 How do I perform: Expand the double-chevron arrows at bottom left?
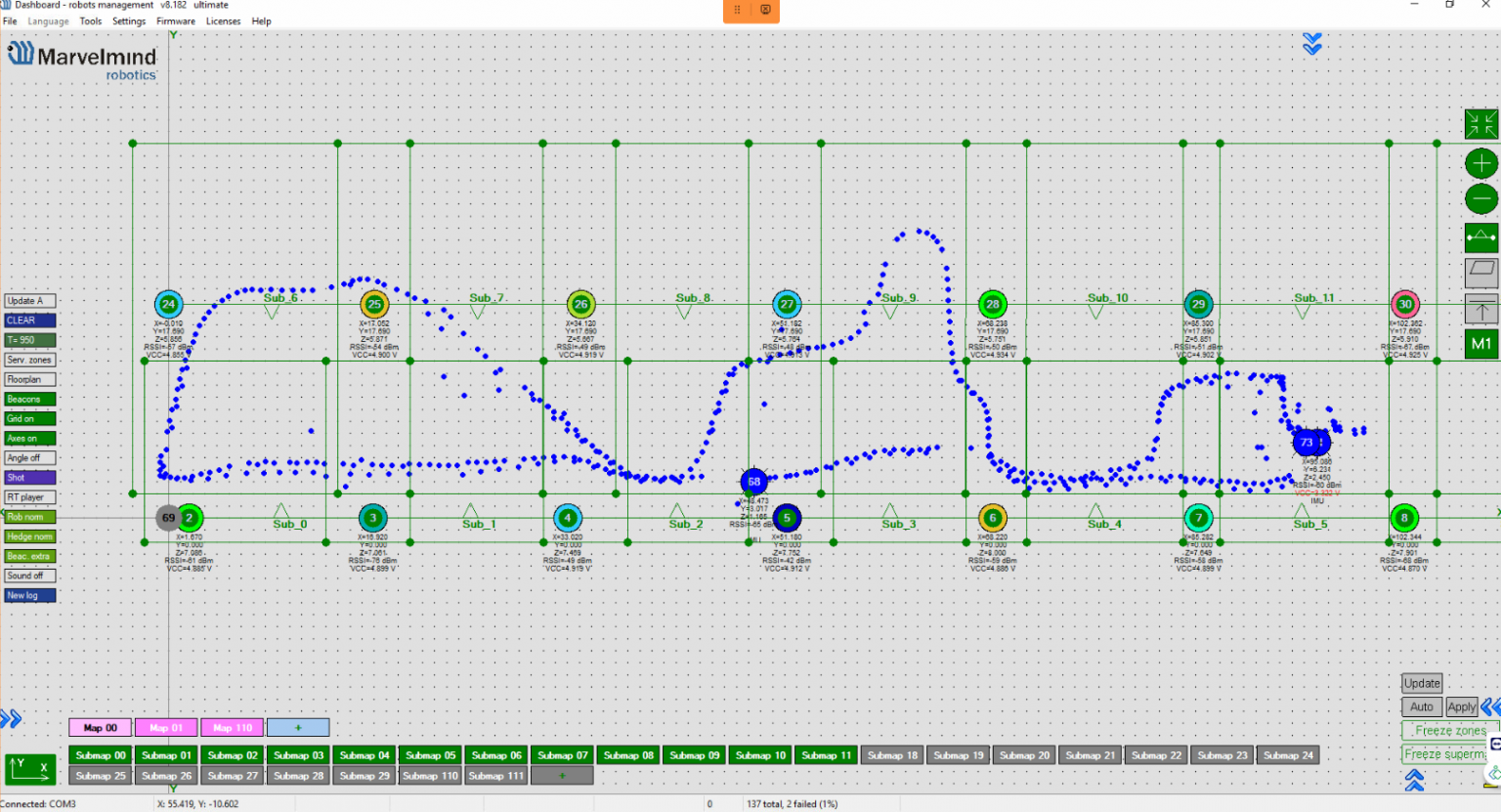click(x=12, y=718)
